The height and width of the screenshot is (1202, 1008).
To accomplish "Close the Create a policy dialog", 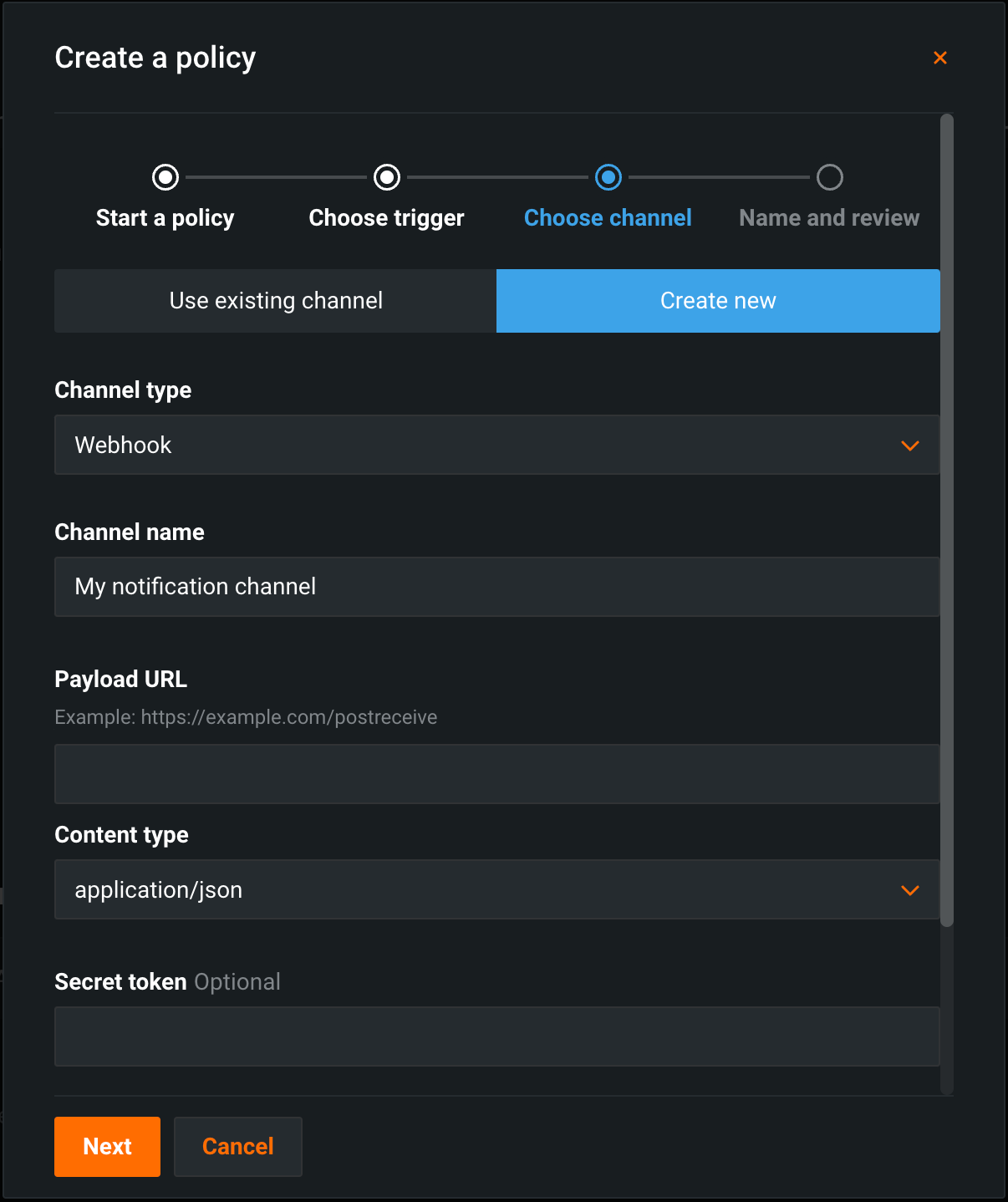I will point(940,58).
